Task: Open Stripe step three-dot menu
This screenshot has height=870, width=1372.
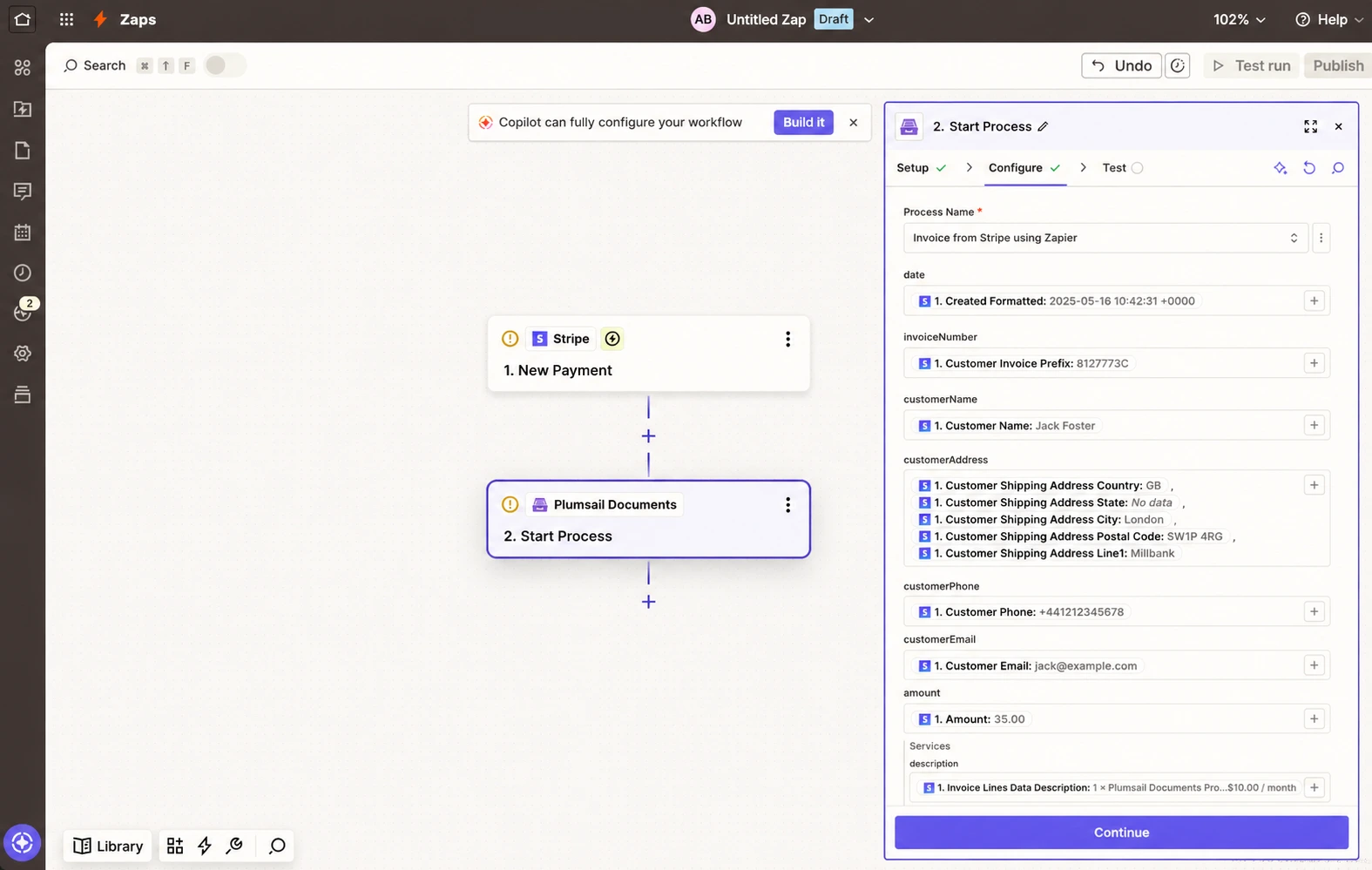Action: (x=787, y=339)
